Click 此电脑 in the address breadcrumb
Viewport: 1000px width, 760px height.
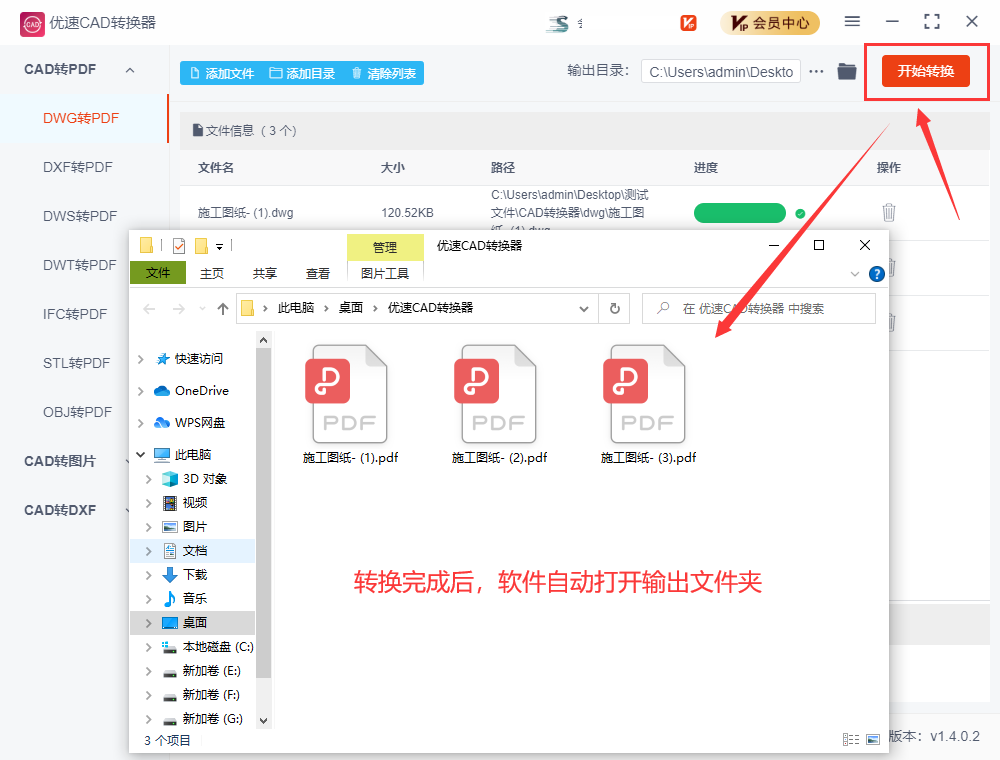[x=296, y=308]
